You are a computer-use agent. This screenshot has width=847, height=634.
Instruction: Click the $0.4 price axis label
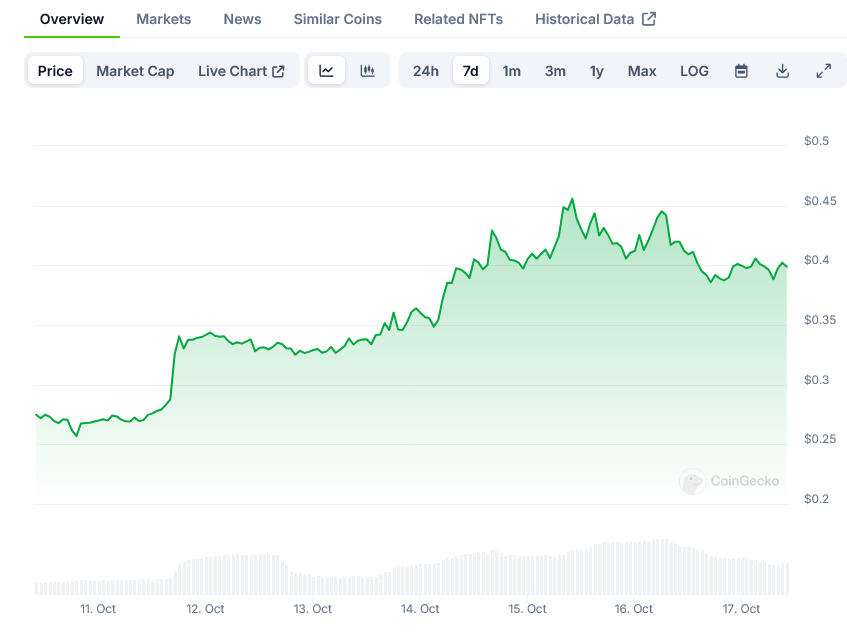[816, 260]
